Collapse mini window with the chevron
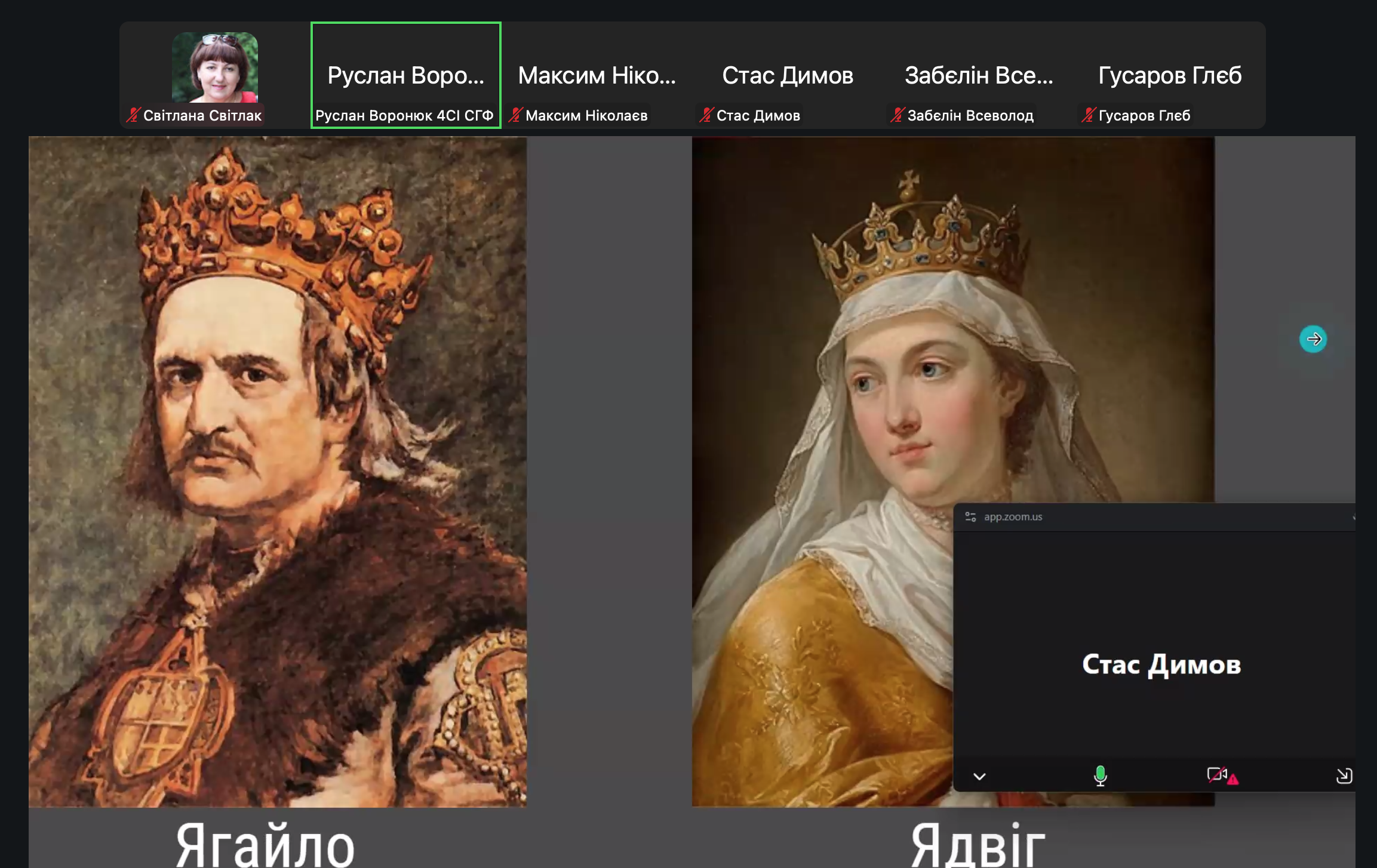This screenshot has height=868, width=1377. 979,776
